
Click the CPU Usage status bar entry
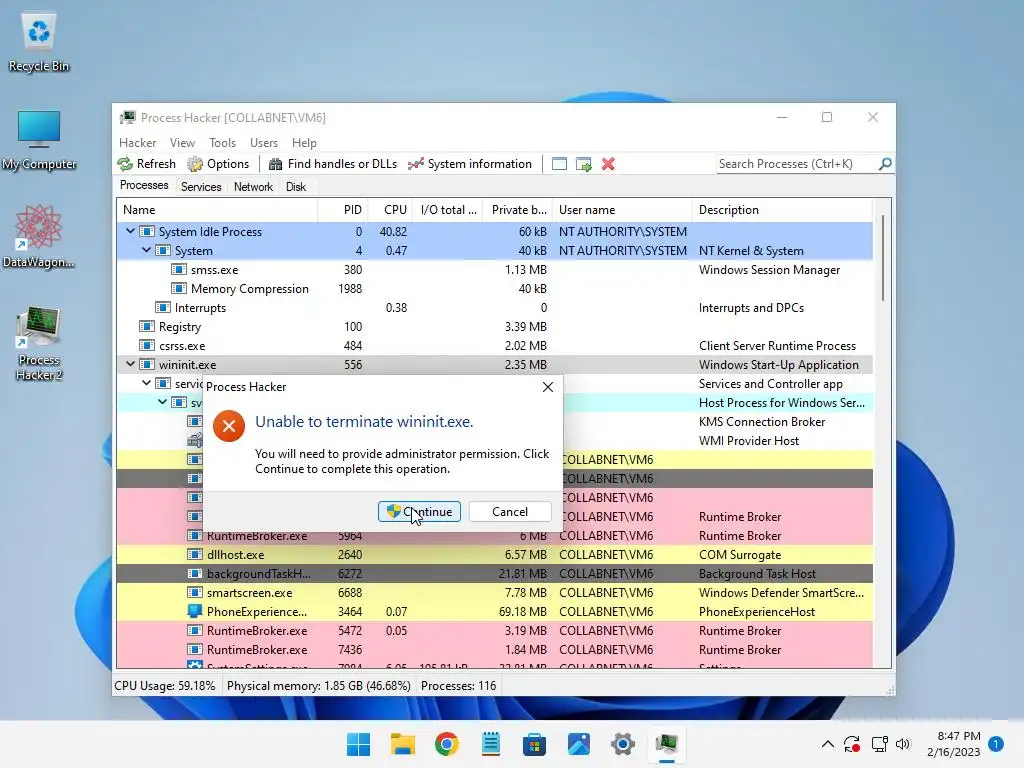[x=165, y=686]
